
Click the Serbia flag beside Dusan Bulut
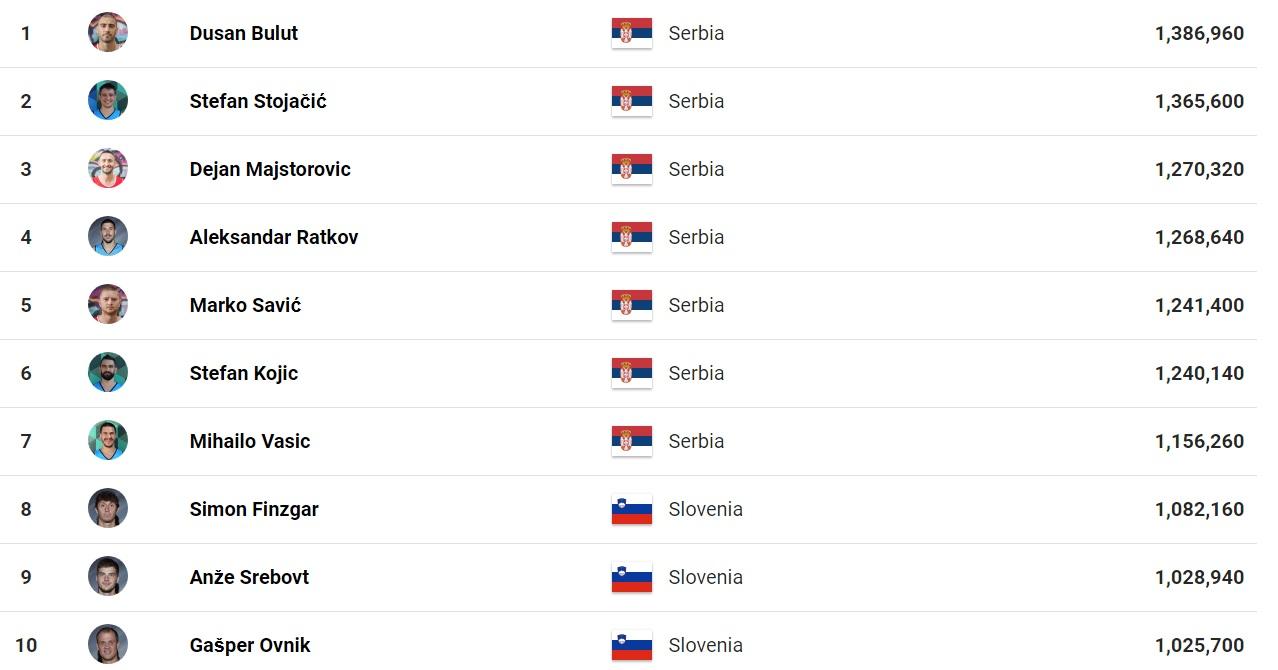[632, 33]
